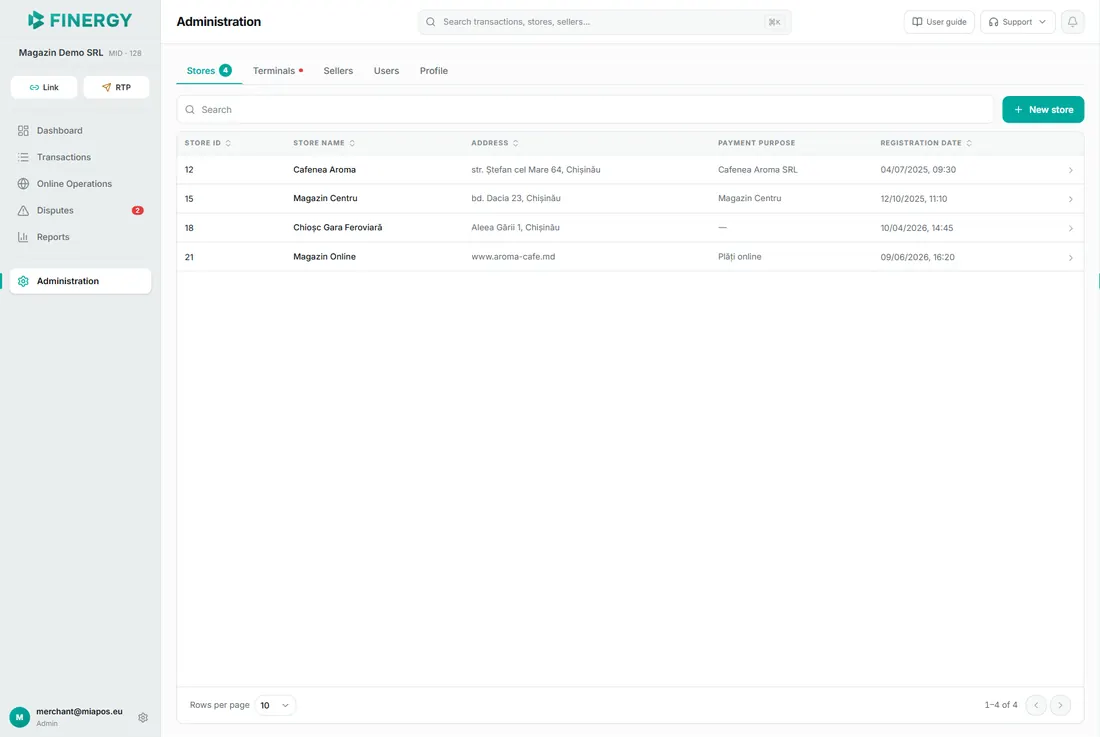Click the New store button
Image resolution: width=1100 pixels, height=737 pixels.
pyautogui.click(x=1042, y=109)
